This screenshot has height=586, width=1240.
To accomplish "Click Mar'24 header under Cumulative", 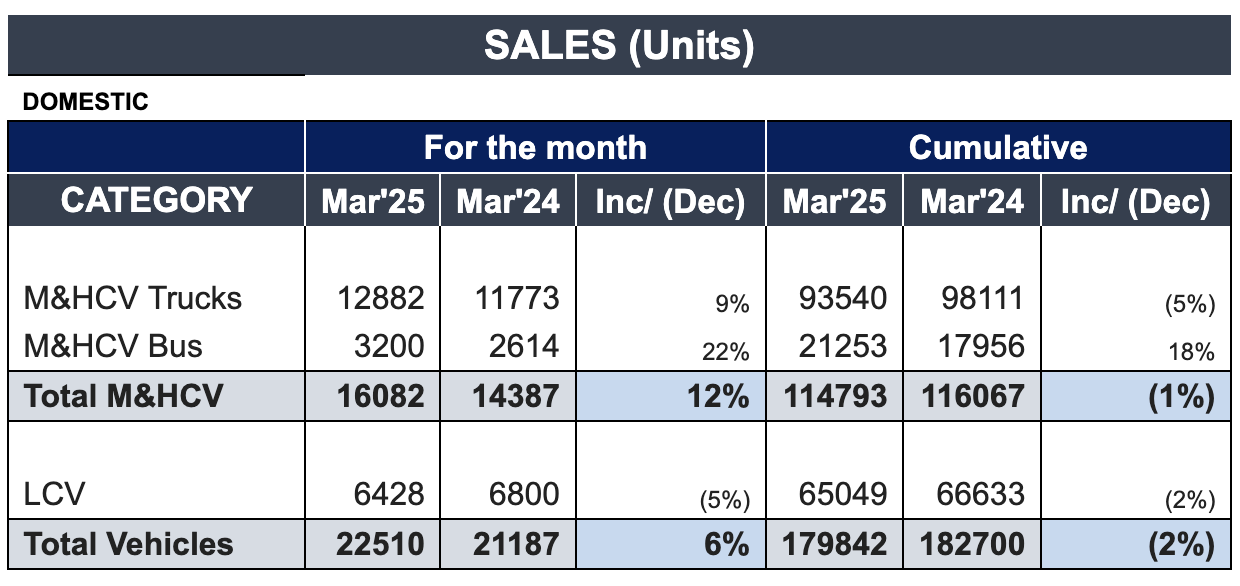I will point(972,201).
